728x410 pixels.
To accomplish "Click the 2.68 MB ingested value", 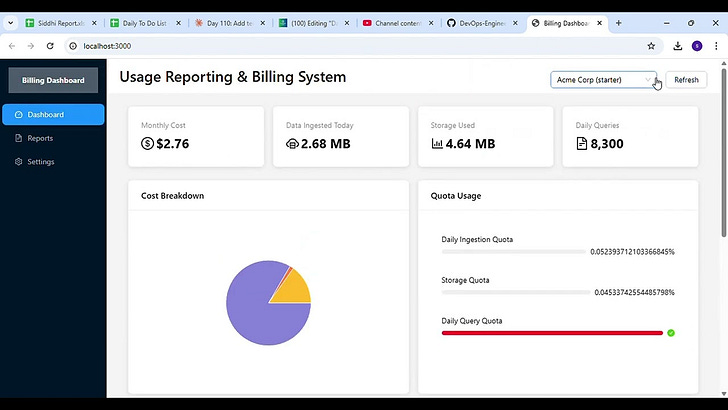I will [x=325, y=144].
